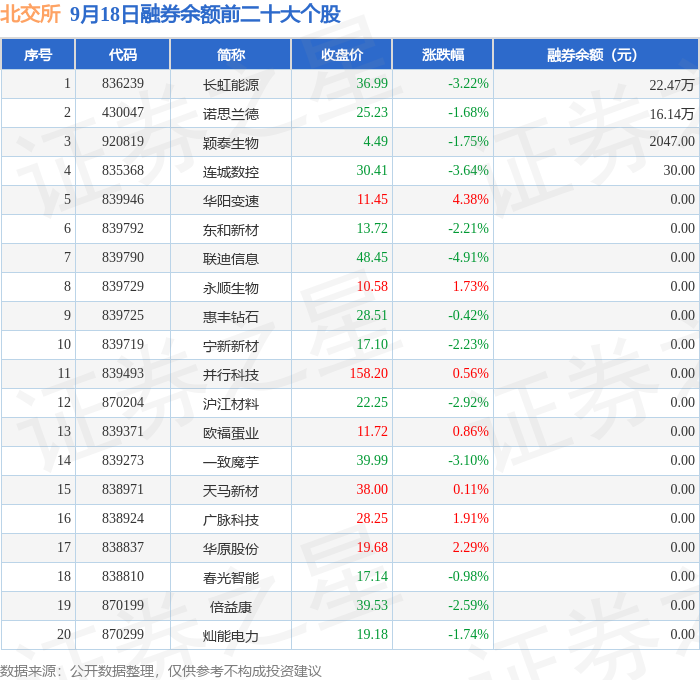The width and height of the screenshot is (700, 680).
Task: Select stock code 430047
Action: coord(123,113)
